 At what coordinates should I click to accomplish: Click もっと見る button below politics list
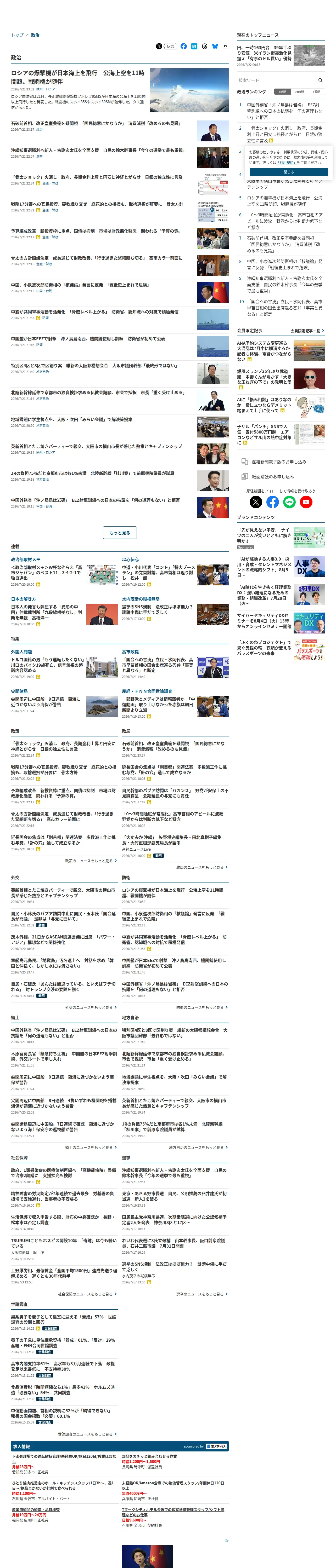tap(120, 533)
